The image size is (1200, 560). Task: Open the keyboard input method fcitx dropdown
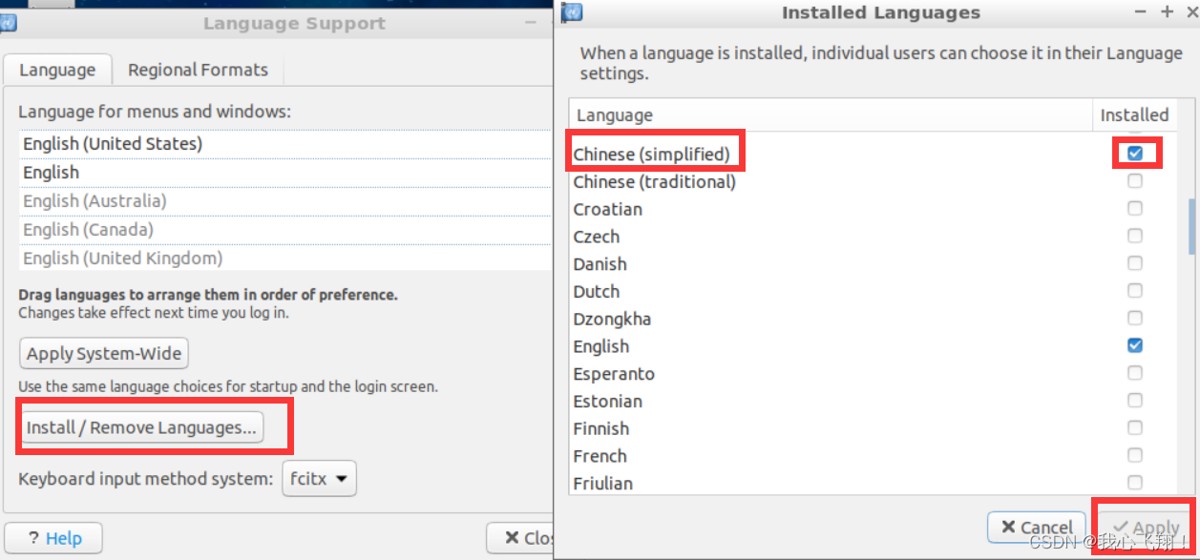point(319,479)
